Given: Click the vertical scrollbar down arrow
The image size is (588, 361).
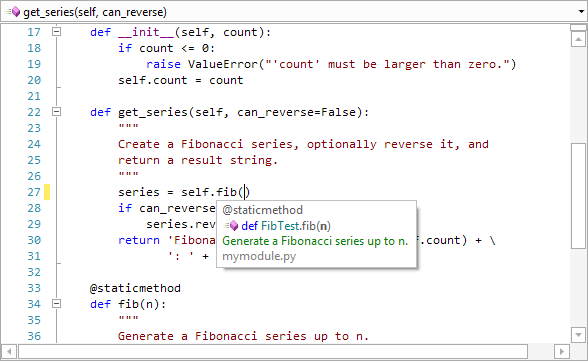Looking at the screenshot, I should [578, 335].
